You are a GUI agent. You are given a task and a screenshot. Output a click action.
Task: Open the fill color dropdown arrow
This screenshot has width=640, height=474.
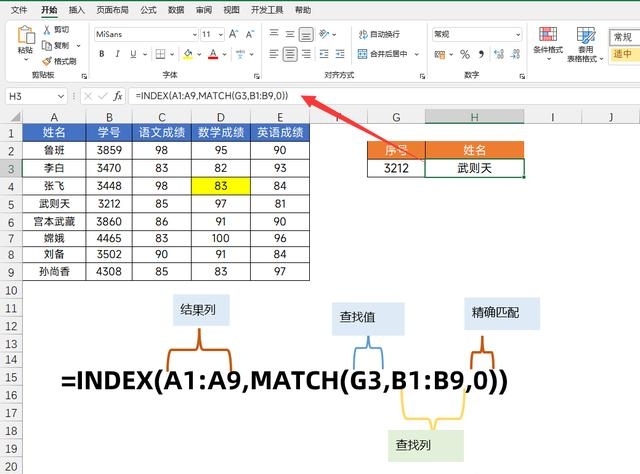tap(199, 54)
